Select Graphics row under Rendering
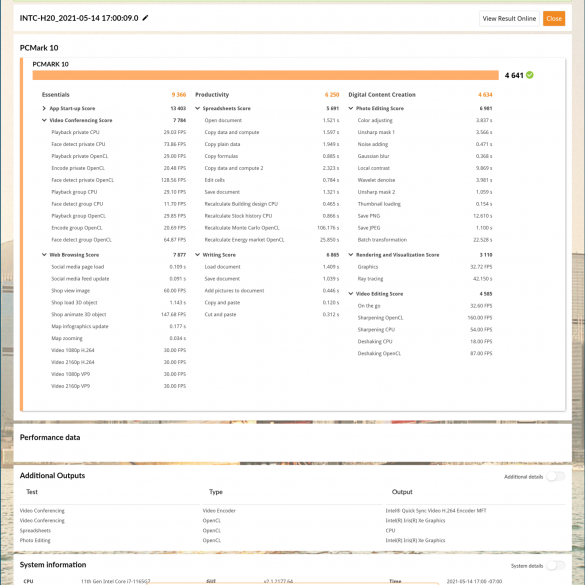Screen dimensions: 585x585 coord(425,267)
